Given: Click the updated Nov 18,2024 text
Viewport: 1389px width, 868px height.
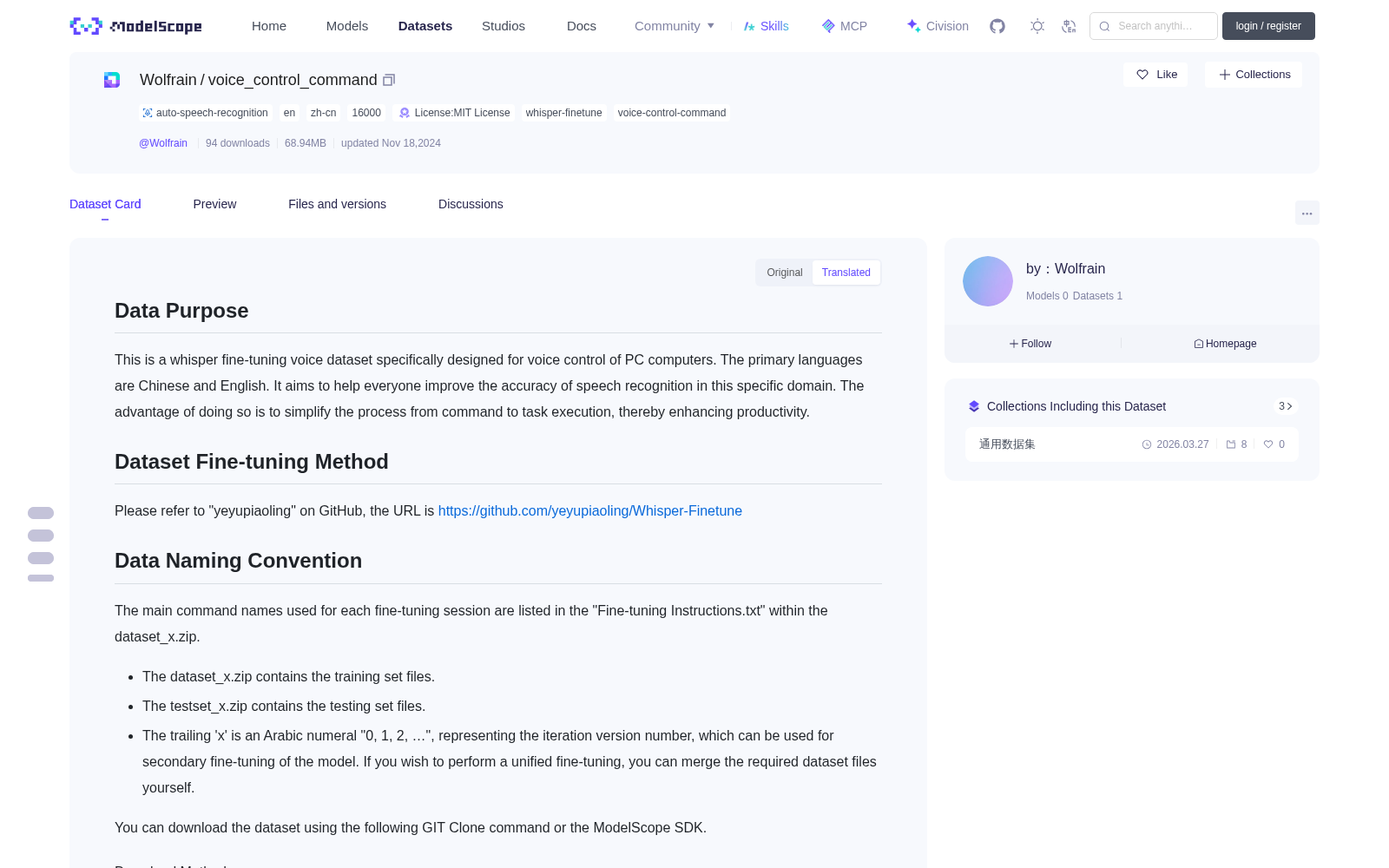Looking at the screenshot, I should click(x=391, y=143).
